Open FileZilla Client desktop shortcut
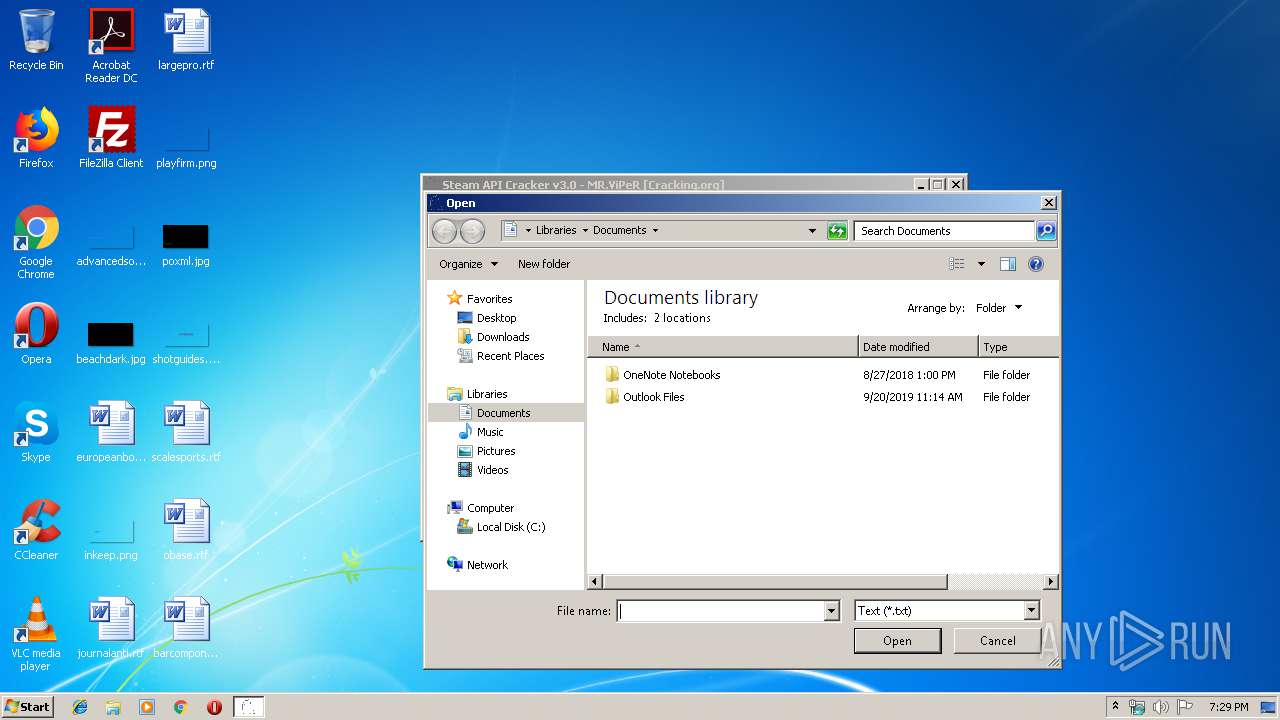The image size is (1280, 720). [111, 138]
